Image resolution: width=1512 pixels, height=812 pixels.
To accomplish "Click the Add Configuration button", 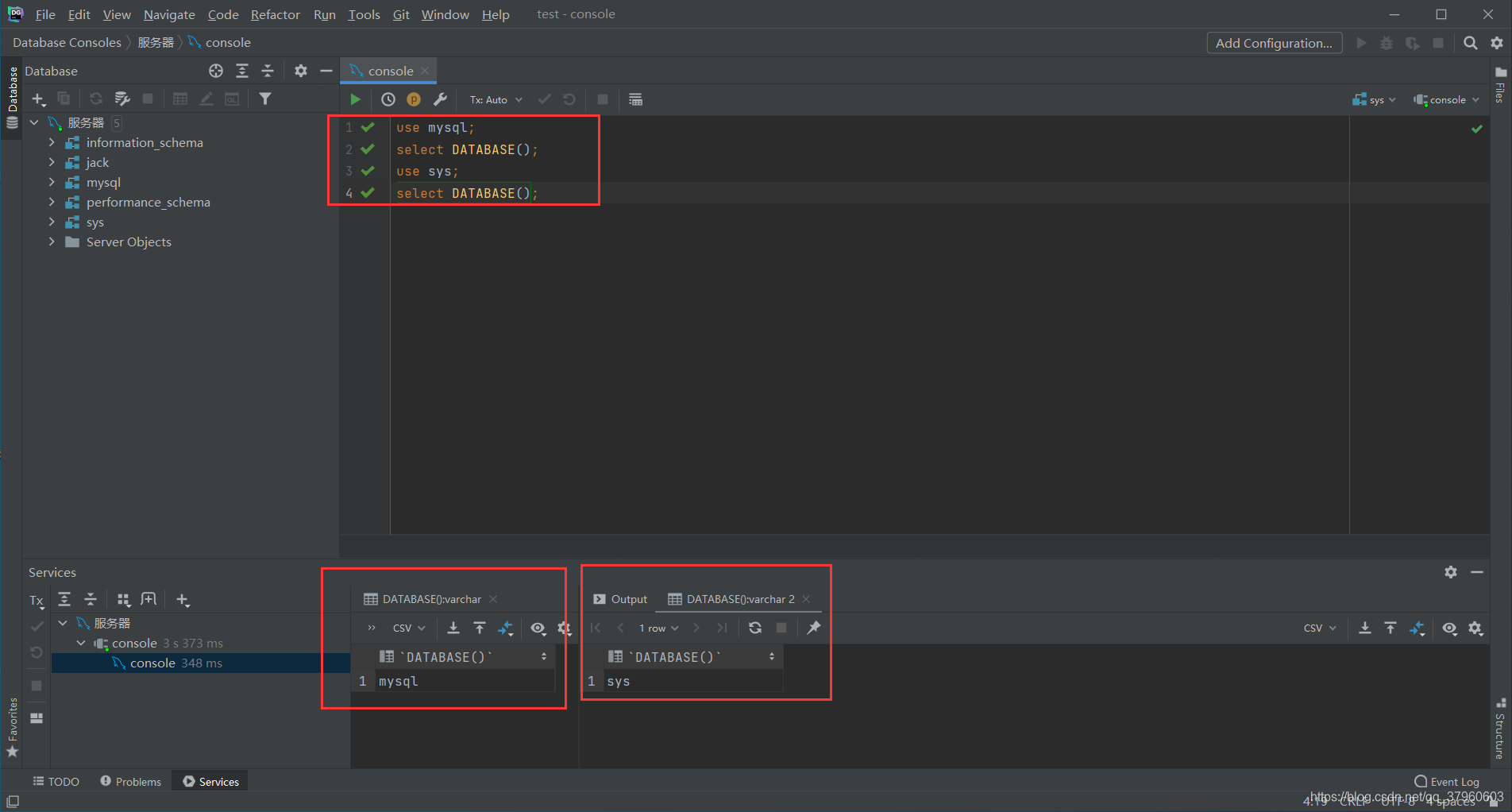I will [1274, 42].
